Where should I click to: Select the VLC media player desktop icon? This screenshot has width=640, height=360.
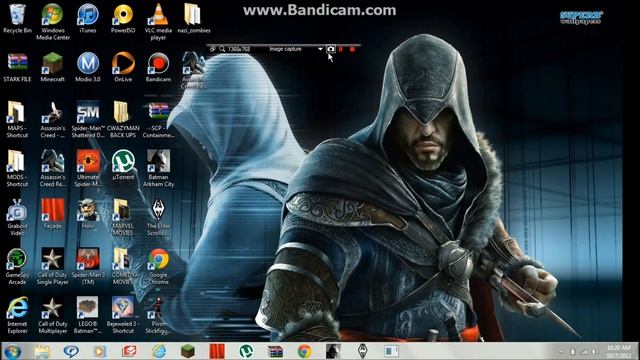pos(158,22)
